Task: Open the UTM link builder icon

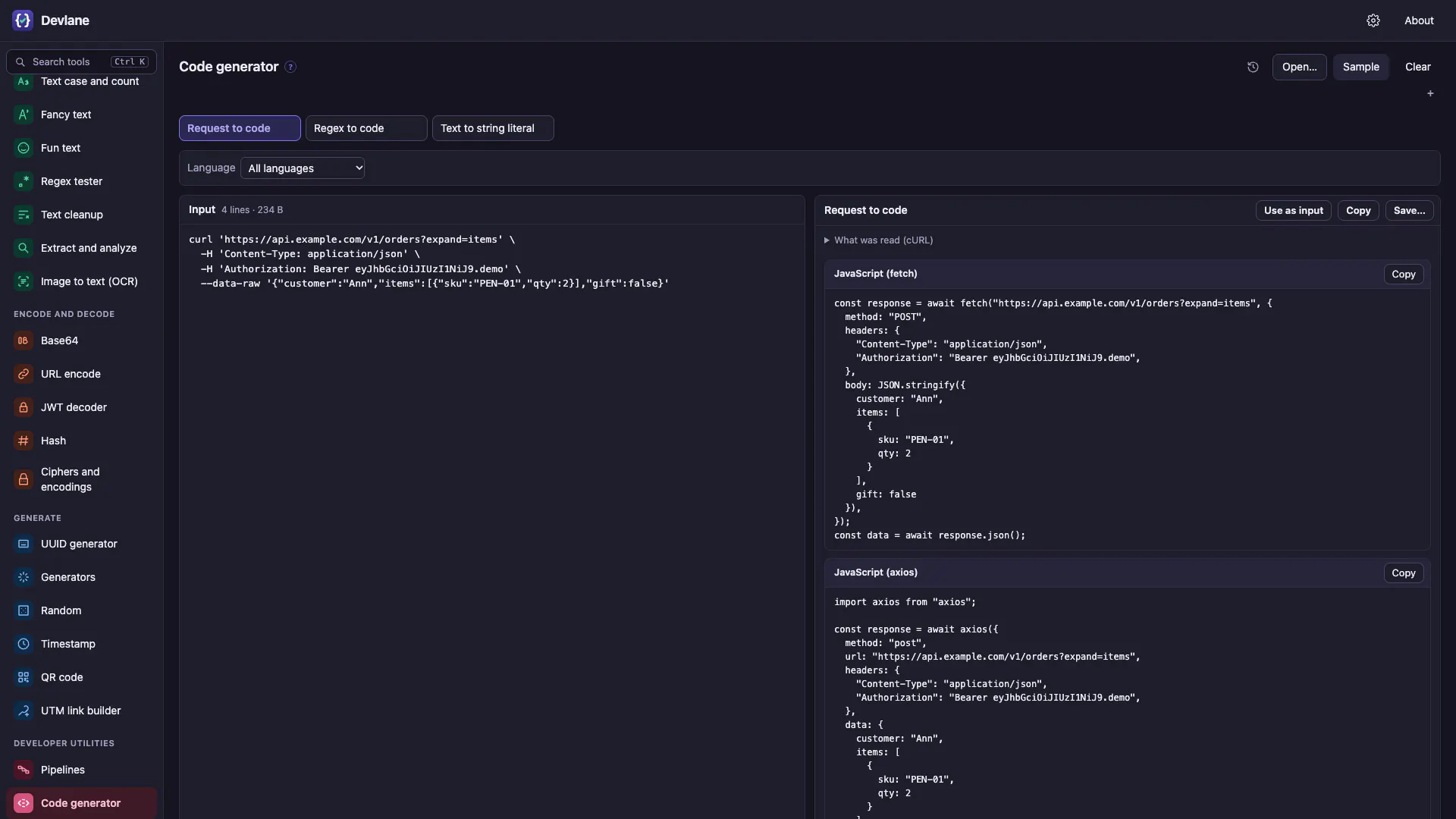Action: (x=24, y=711)
